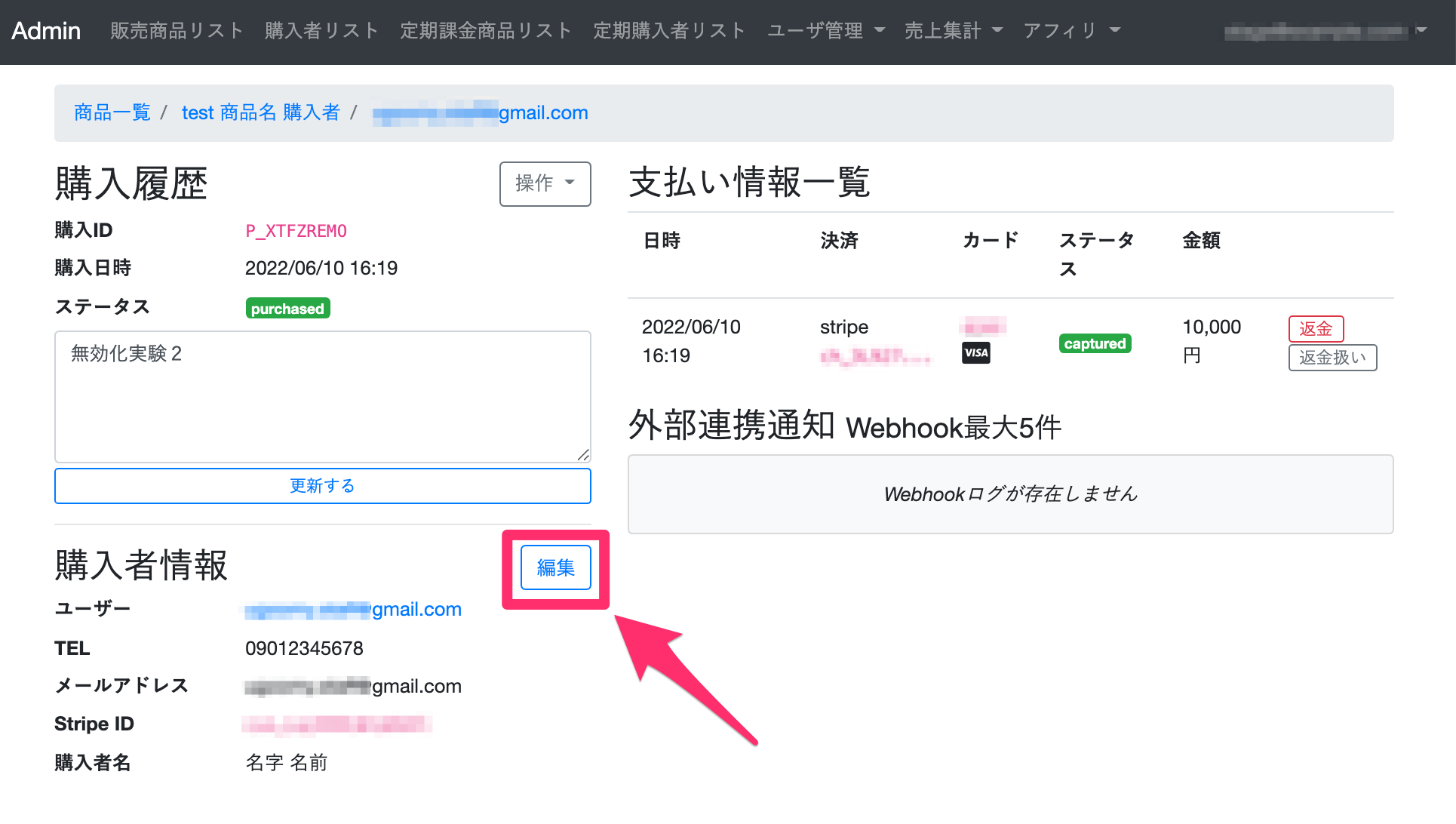Click the green purchased status badge
1456x824 pixels.
[x=287, y=309]
